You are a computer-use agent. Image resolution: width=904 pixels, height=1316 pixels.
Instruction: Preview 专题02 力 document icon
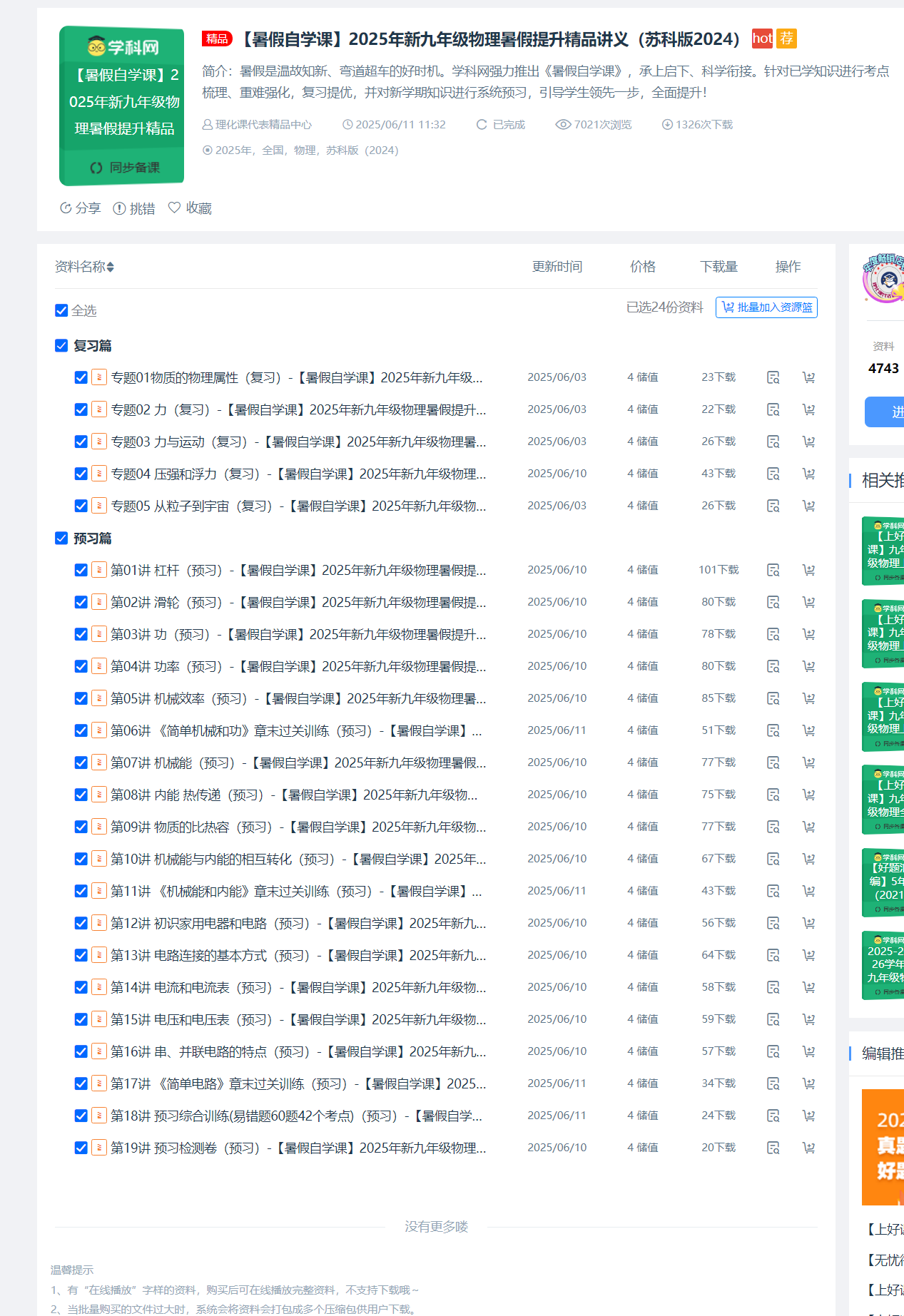pos(773,409)
